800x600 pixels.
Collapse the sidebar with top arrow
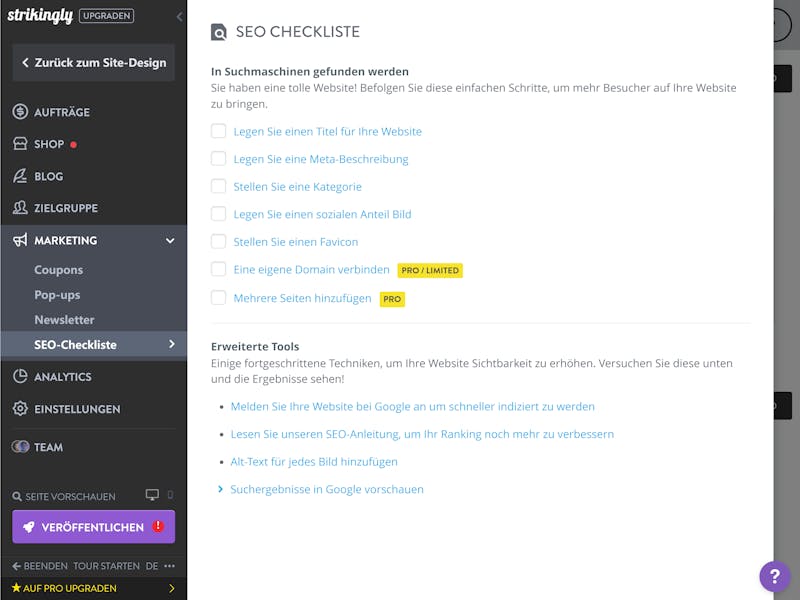179,17
